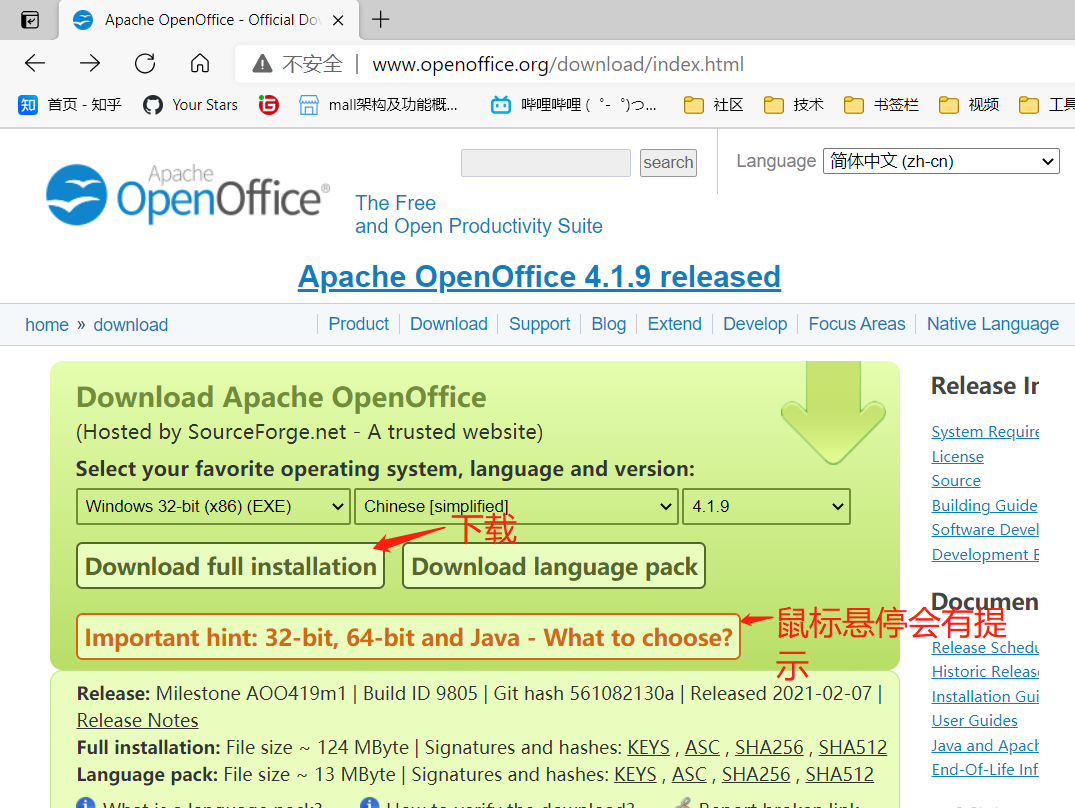Open the Blog menu item
This screenshot has width=1075, height=808.
[x=609, y=324]
